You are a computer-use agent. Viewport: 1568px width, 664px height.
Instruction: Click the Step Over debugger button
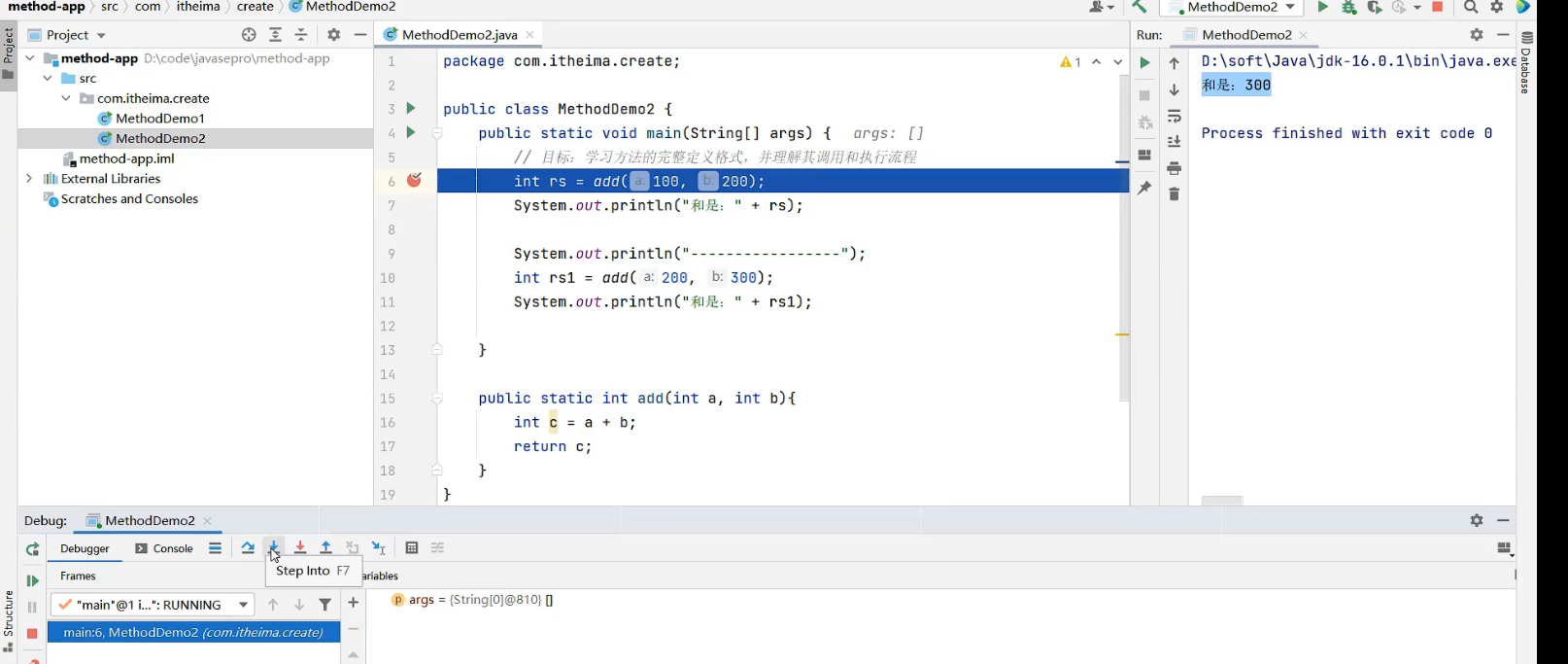click(248, 547)
